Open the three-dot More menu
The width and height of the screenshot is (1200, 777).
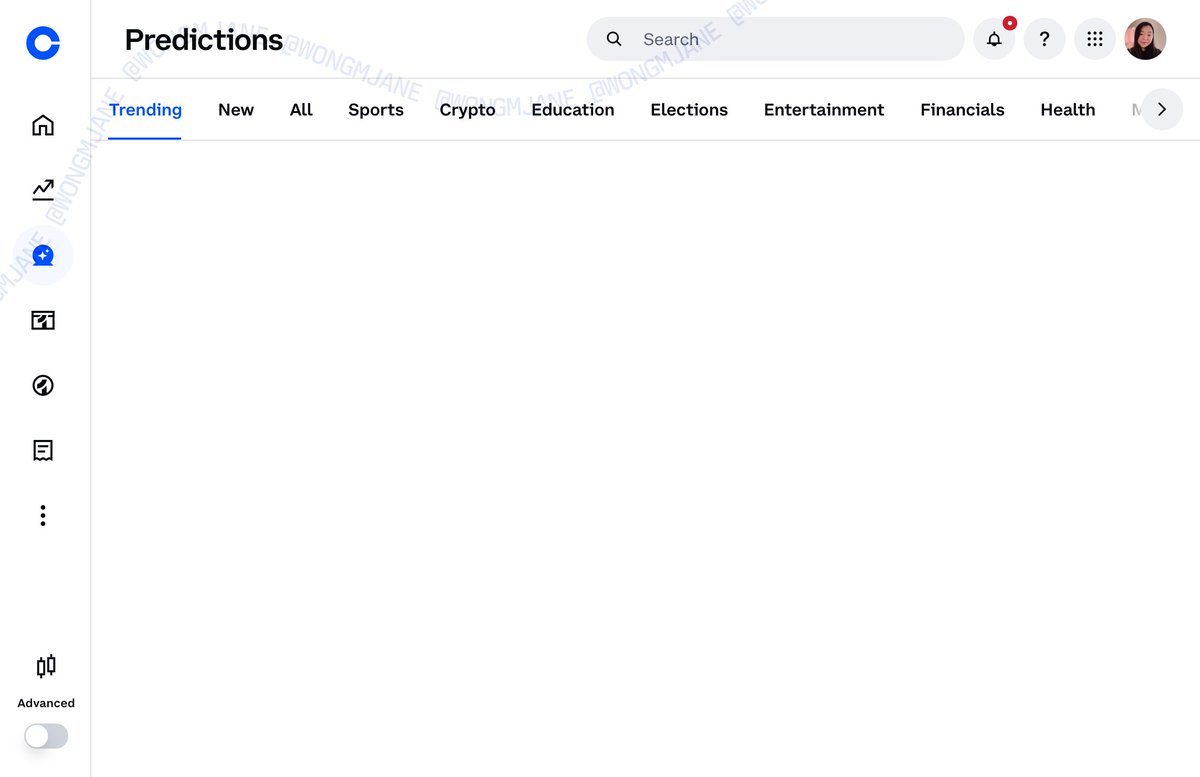[42, 514]
